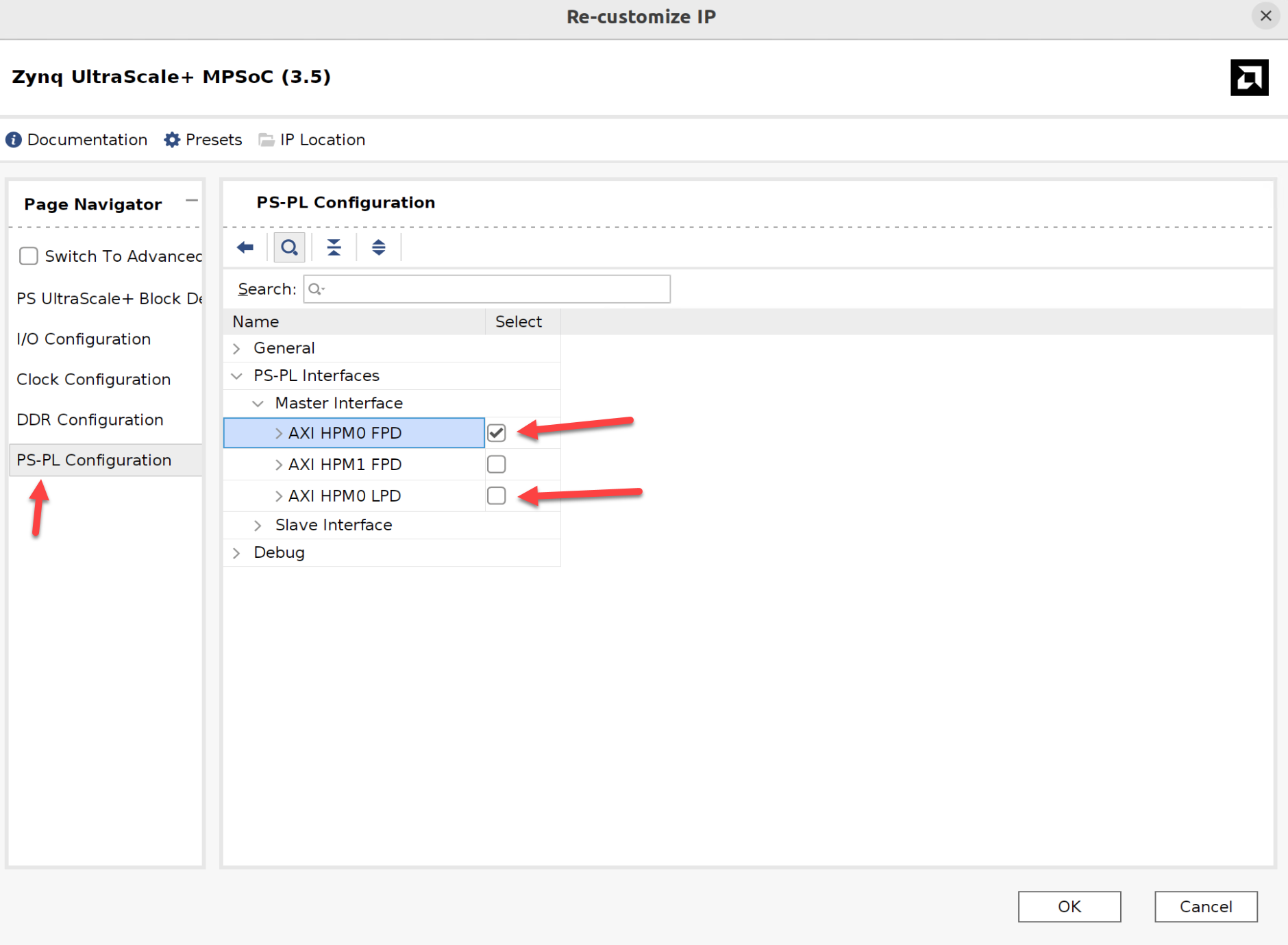
Task: Enable Switch To Advanced Mode checkbox
Action: coord(29,256)
